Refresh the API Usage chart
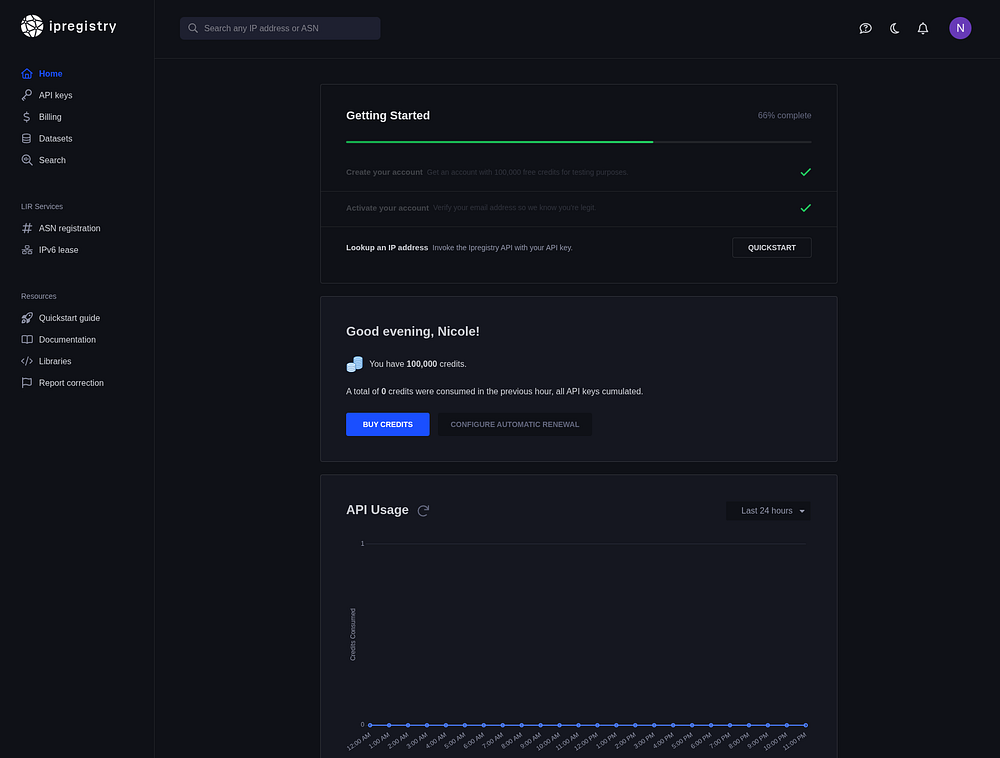1000x758 pixels. click(423, 511)
